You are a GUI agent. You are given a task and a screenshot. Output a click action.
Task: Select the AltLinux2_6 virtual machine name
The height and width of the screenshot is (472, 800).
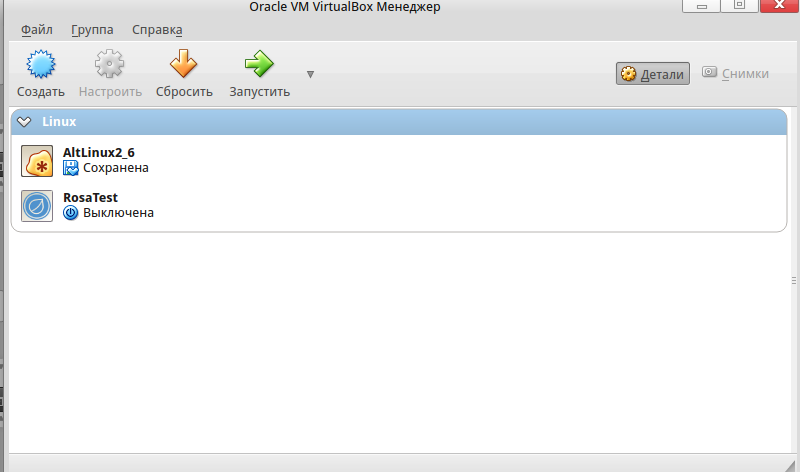click(98, 153)
